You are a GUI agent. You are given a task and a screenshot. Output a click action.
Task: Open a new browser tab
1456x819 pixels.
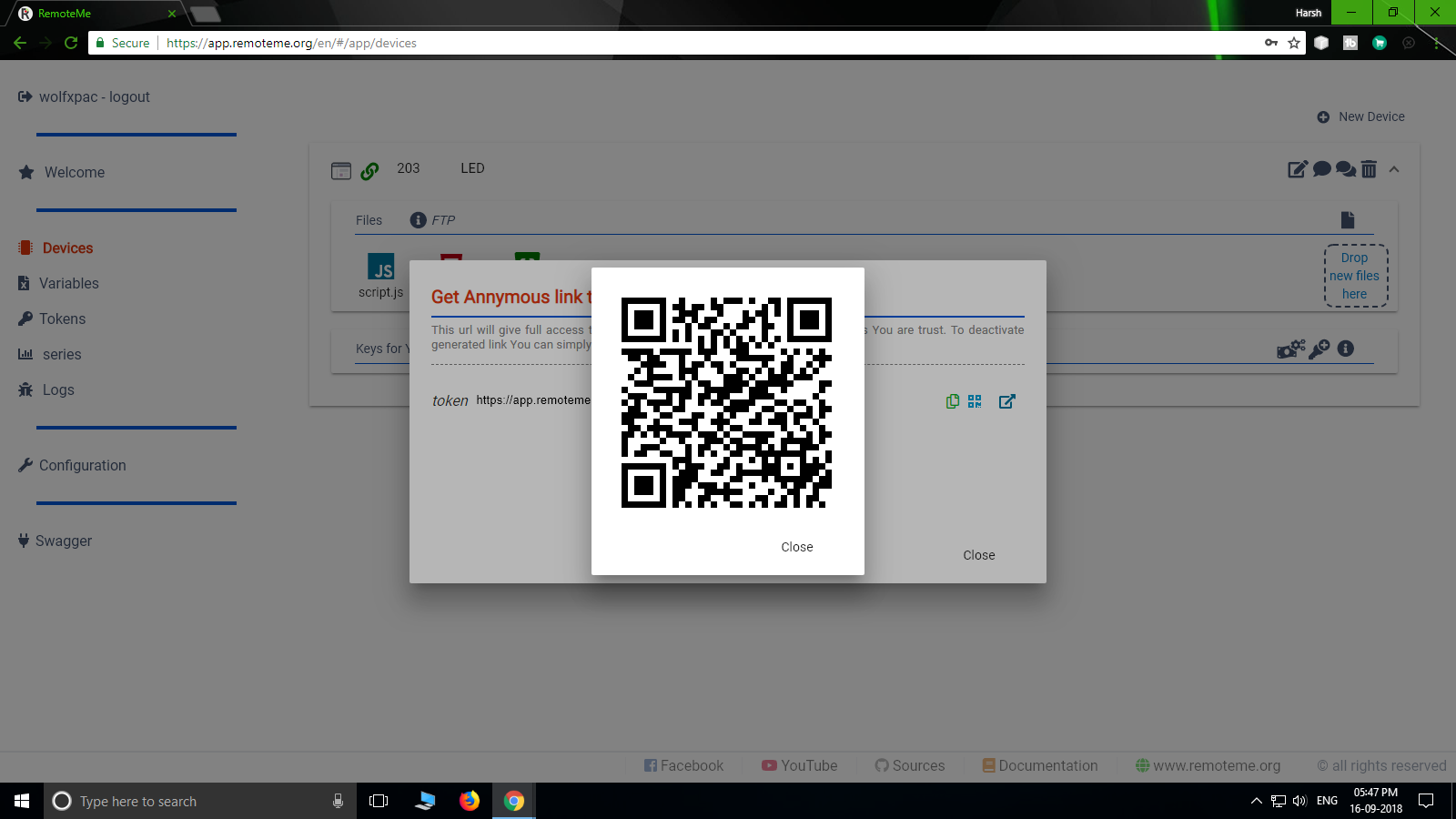(206, 14)
